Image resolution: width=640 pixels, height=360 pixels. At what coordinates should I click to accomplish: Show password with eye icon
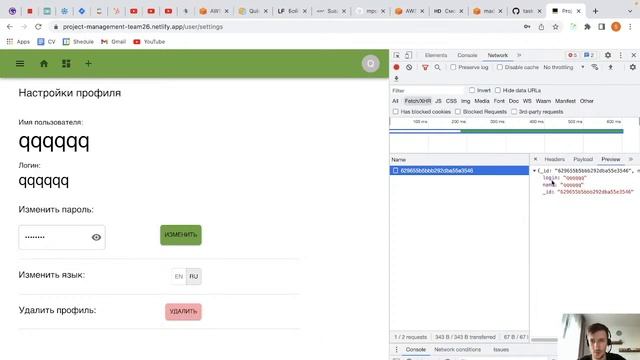(96, 237)
